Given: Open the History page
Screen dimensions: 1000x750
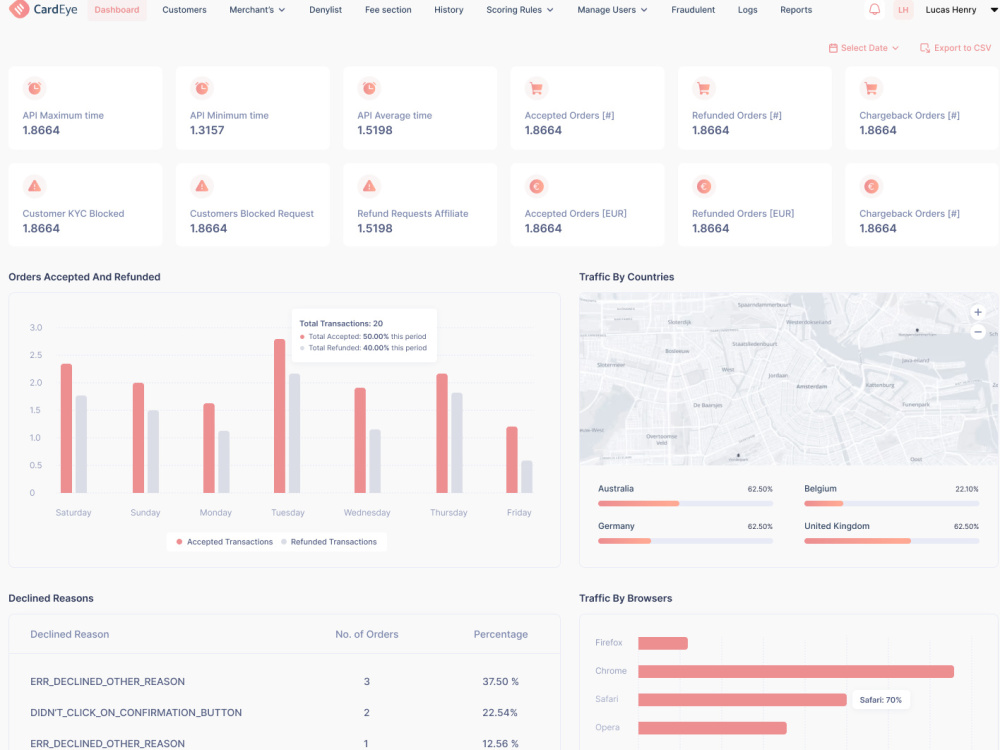Looking at the screenshot, I should coord(448,10).
